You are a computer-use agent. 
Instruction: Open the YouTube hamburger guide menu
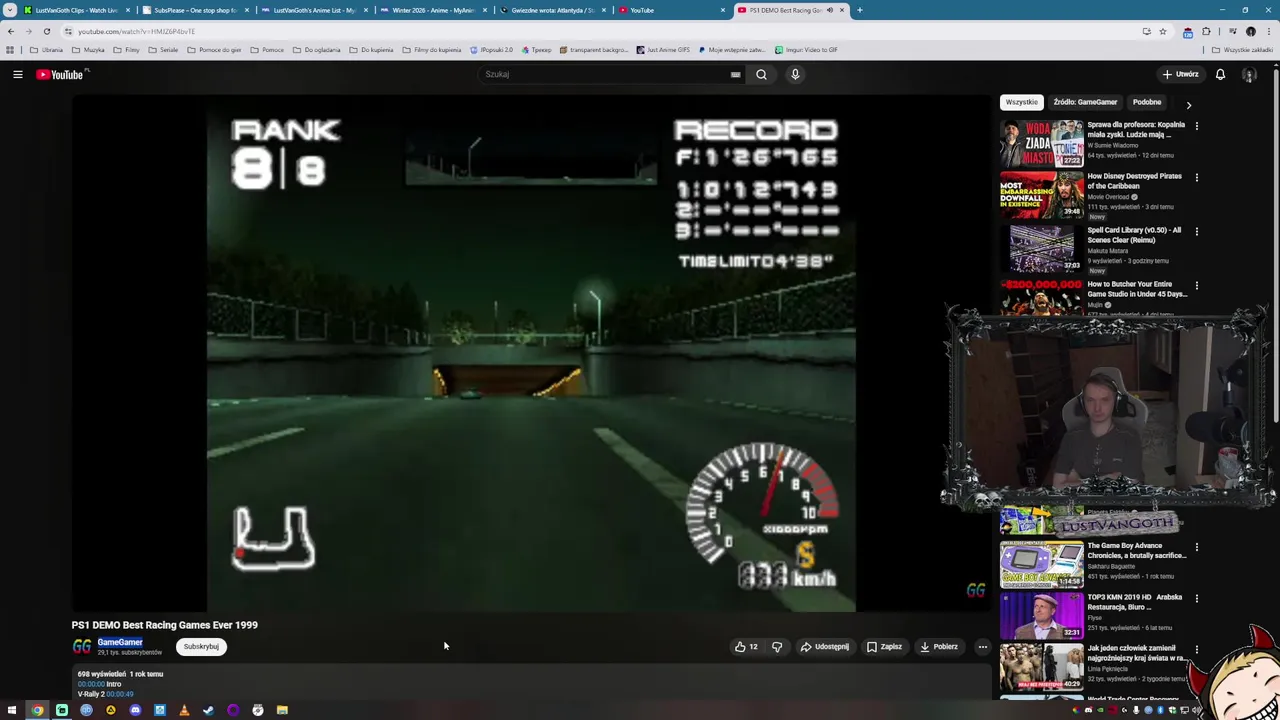point(17,74)
